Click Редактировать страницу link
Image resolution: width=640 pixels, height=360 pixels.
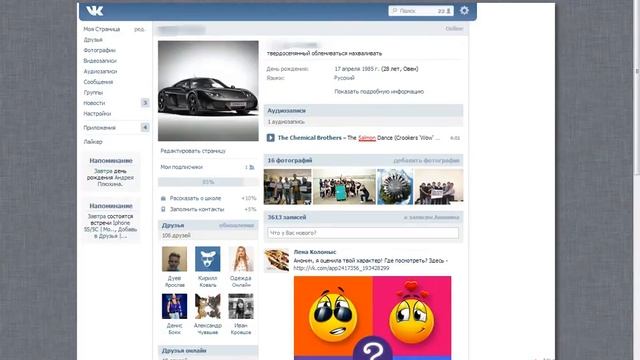point(193,151)
